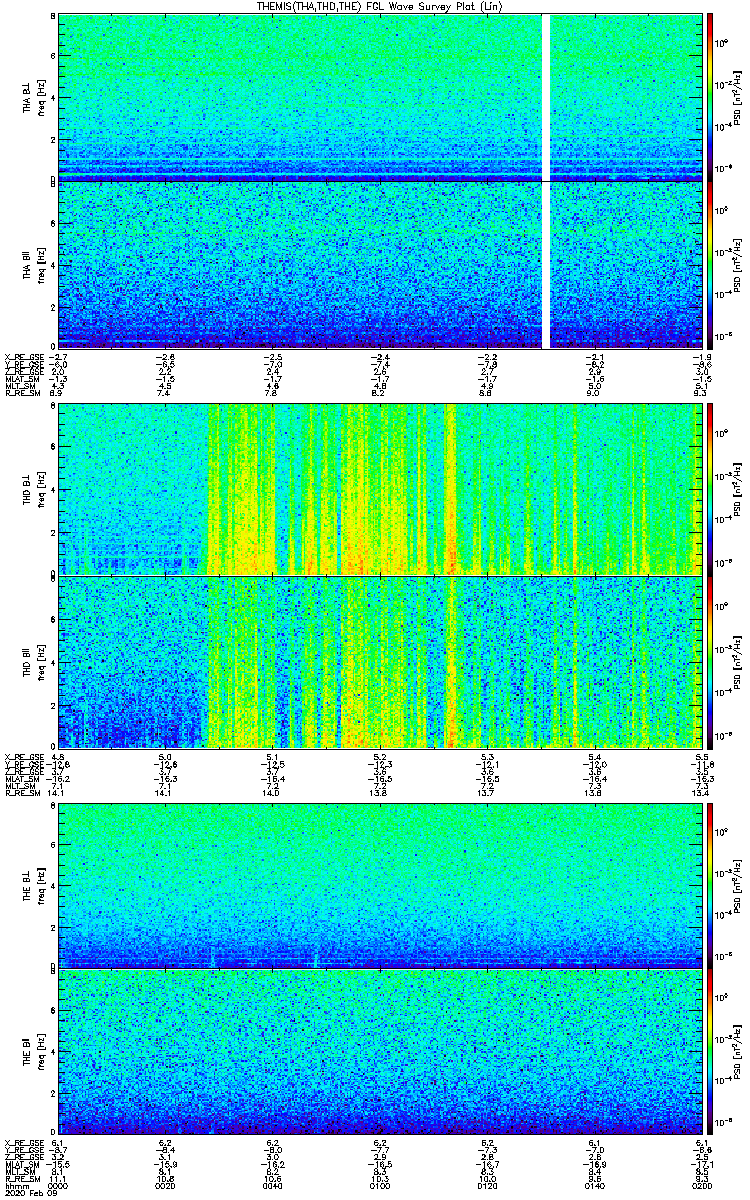This screenshot has height=1200, width=750.
Task: Click the 2020 Feb 09 date label
Action: coord(29,1194)
